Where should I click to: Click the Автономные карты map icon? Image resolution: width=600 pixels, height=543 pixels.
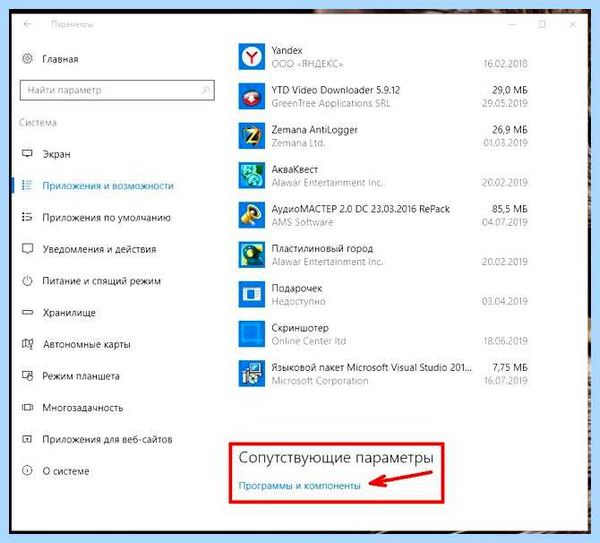pyautogui.click(x=27, y=344)
